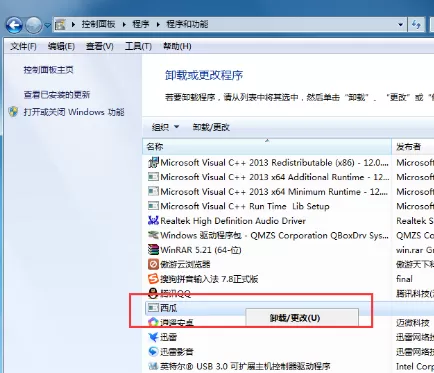Select WinRAR 5.21 (64-位) entry
Image resolution: width=434 pixels, height=373 pixels.
coord(201,250)
